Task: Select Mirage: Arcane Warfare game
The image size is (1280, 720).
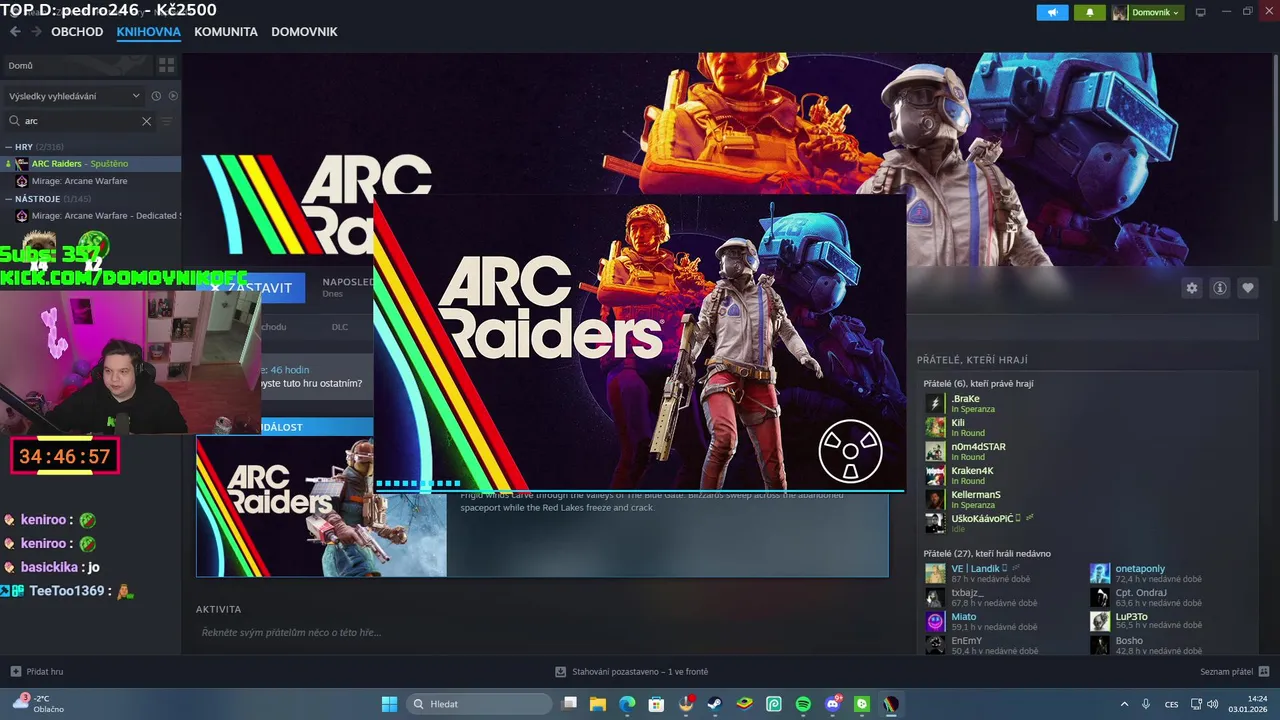Action: pos(91,181)
